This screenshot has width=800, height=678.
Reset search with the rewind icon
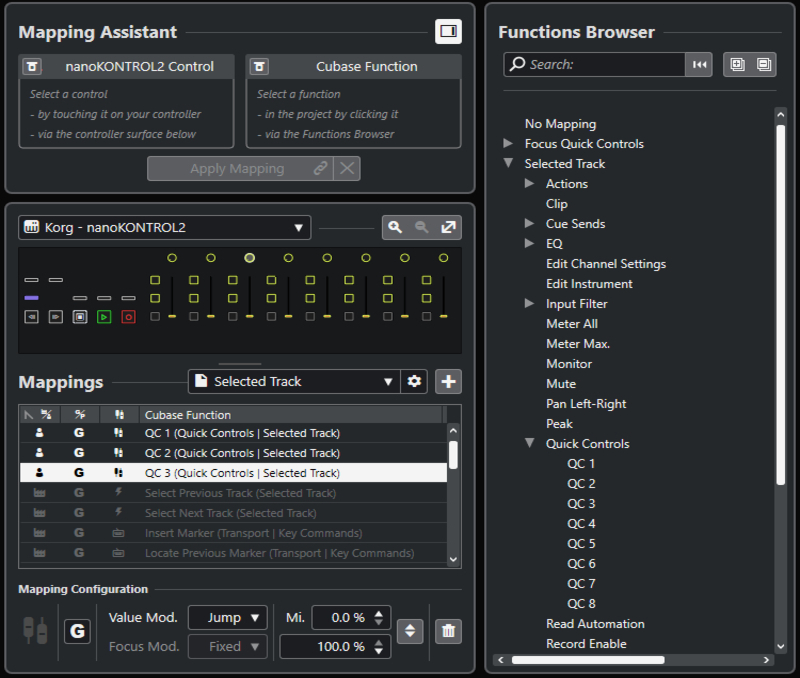699,64
